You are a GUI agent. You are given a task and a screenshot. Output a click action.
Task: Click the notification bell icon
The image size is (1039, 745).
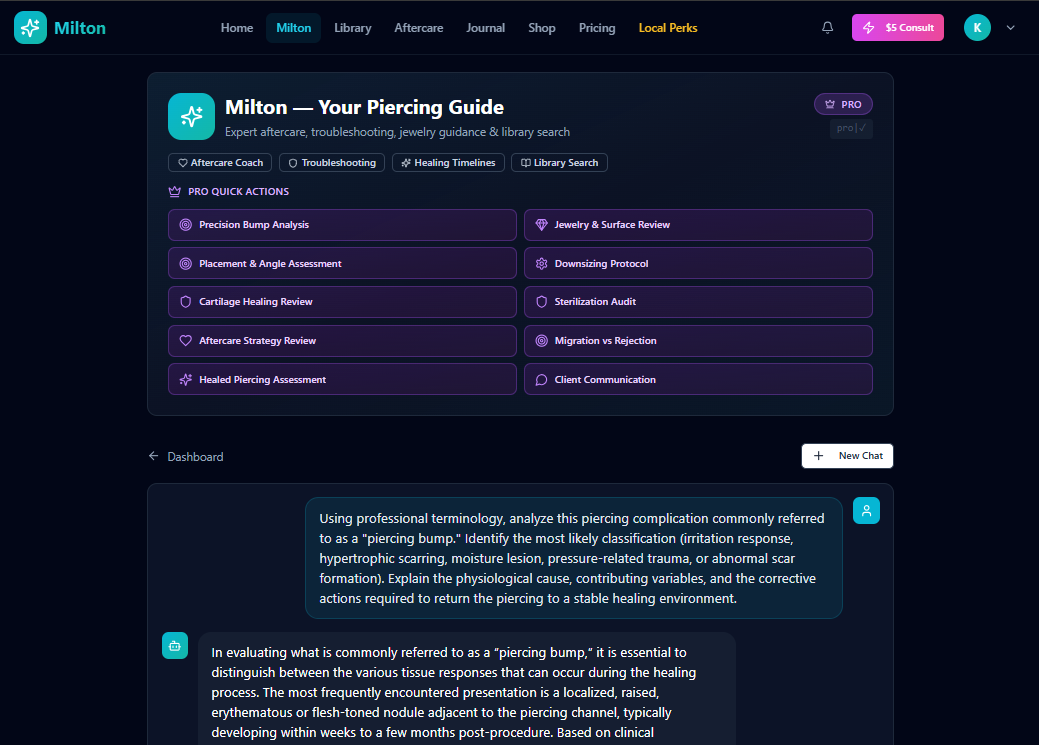[x=827, y=28]
